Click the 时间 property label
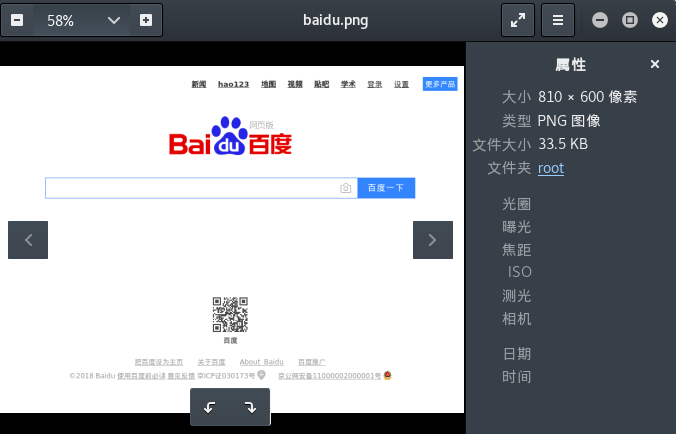This screenshot has height=434, width=676. point(516,377)
